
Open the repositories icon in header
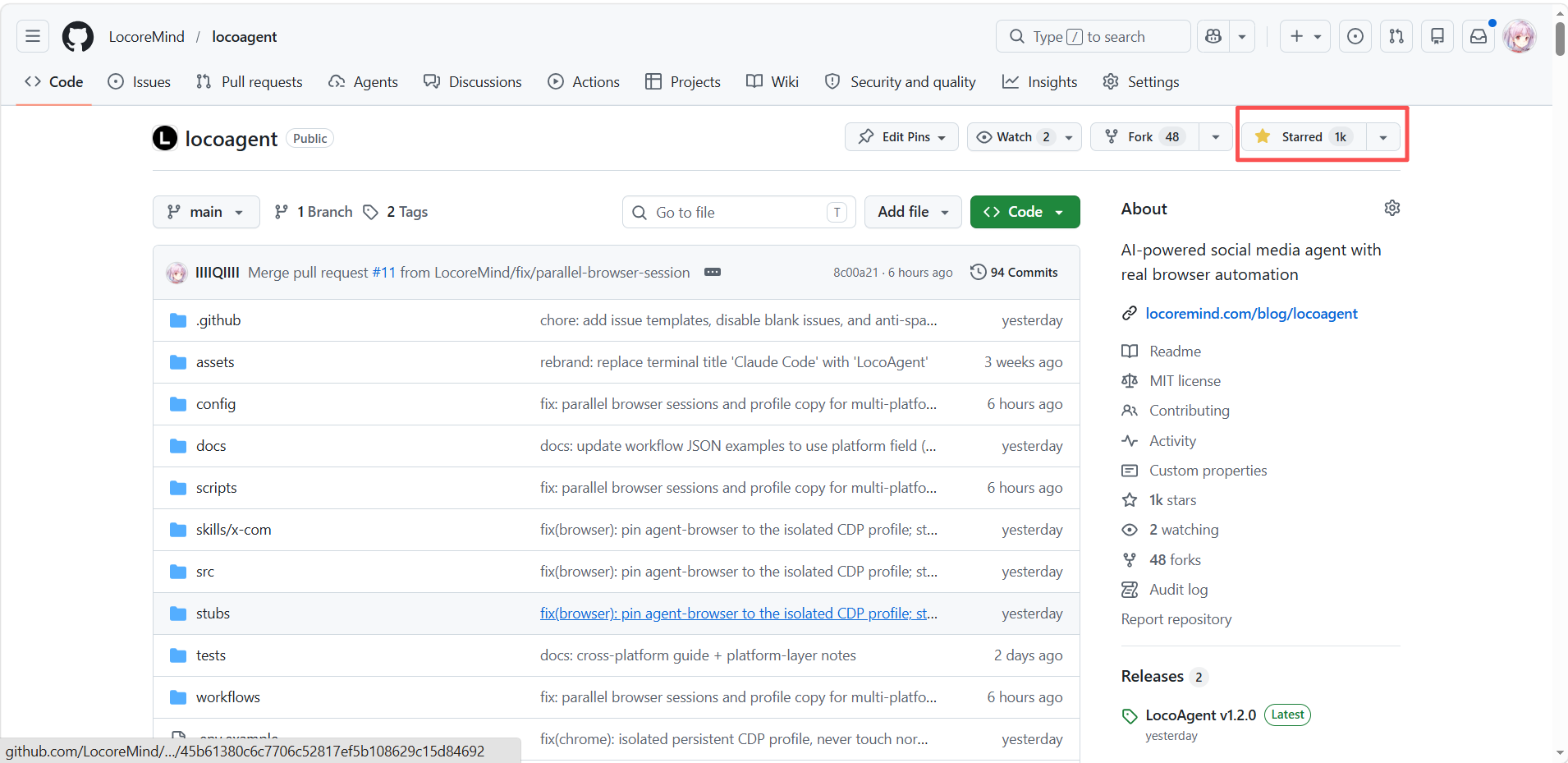[1437, 36]
